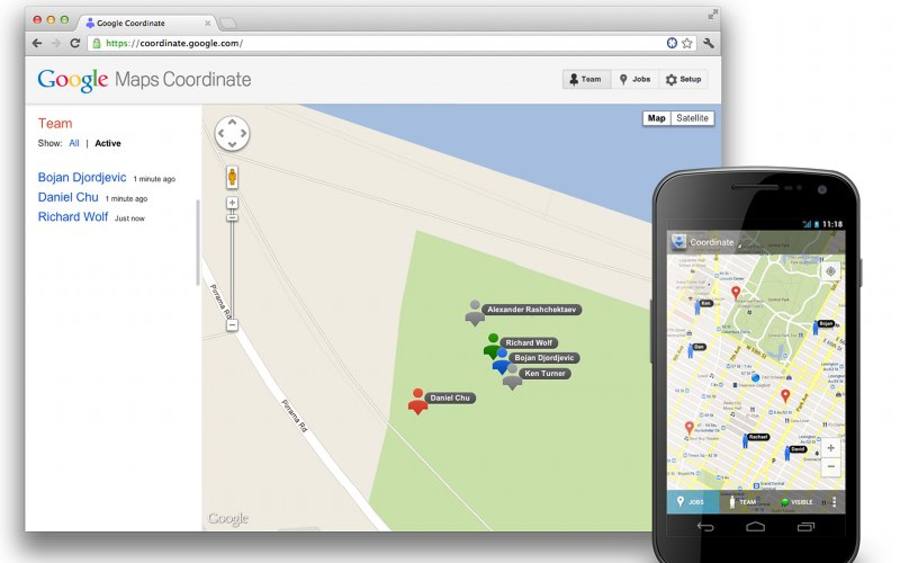
Task: Tap the Coordinate app icon on phone
Action: point(679,242)
